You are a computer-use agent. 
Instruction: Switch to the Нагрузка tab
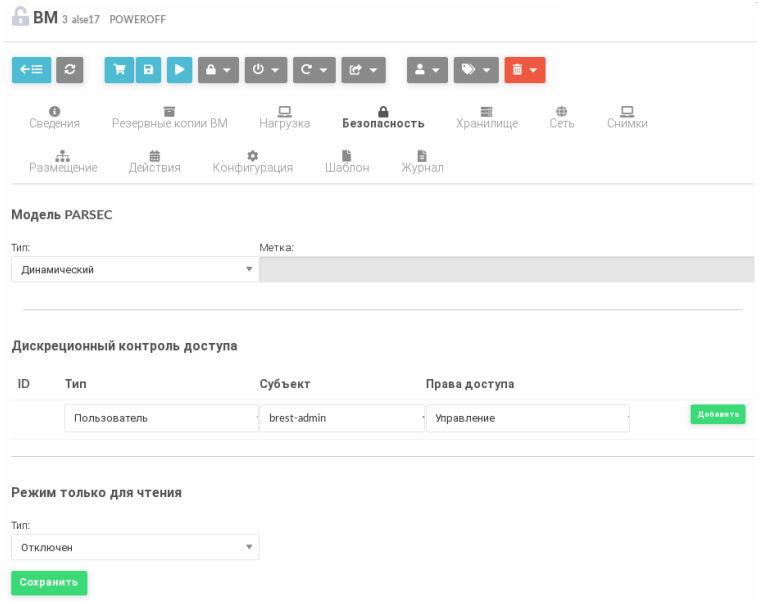285,118
